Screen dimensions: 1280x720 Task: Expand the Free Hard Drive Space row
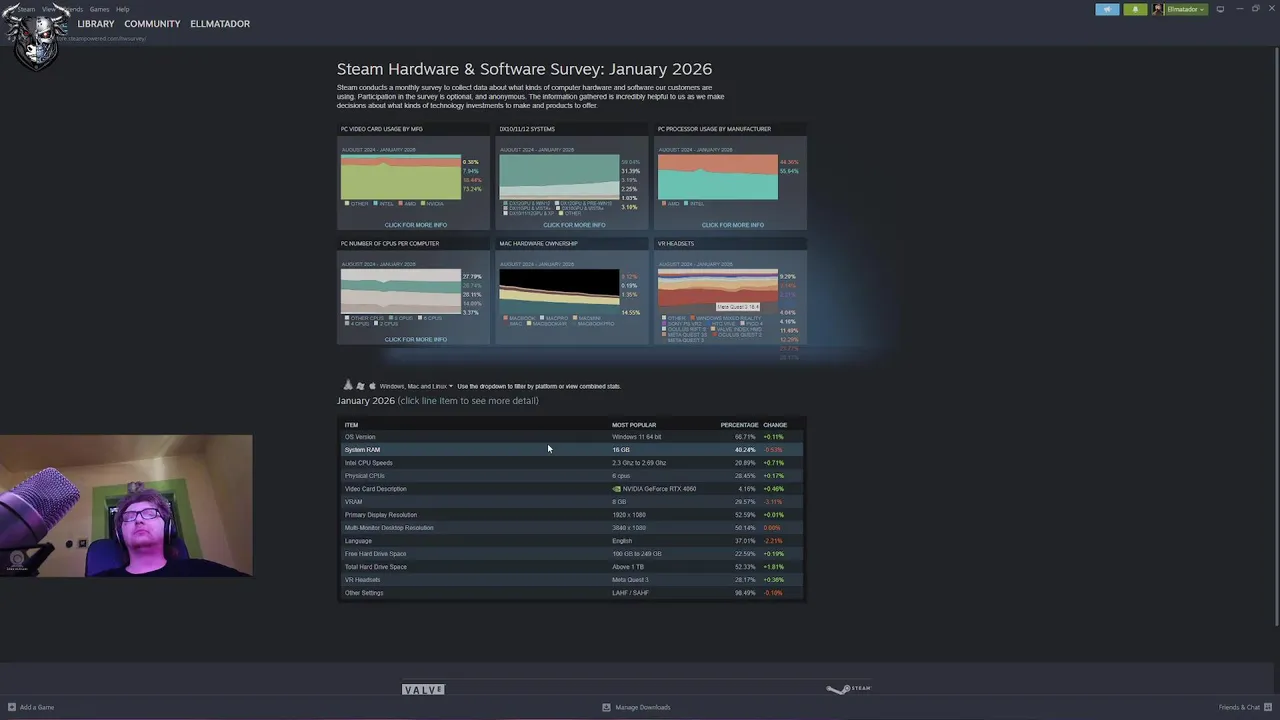tap(571, 554)
